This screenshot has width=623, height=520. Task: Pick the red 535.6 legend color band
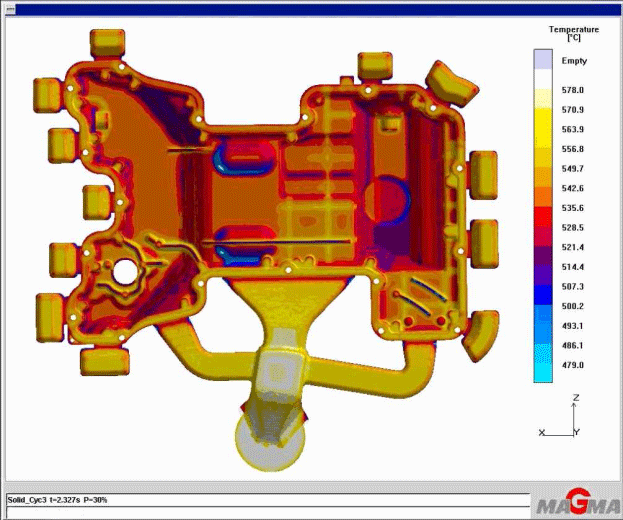point(543,208)
